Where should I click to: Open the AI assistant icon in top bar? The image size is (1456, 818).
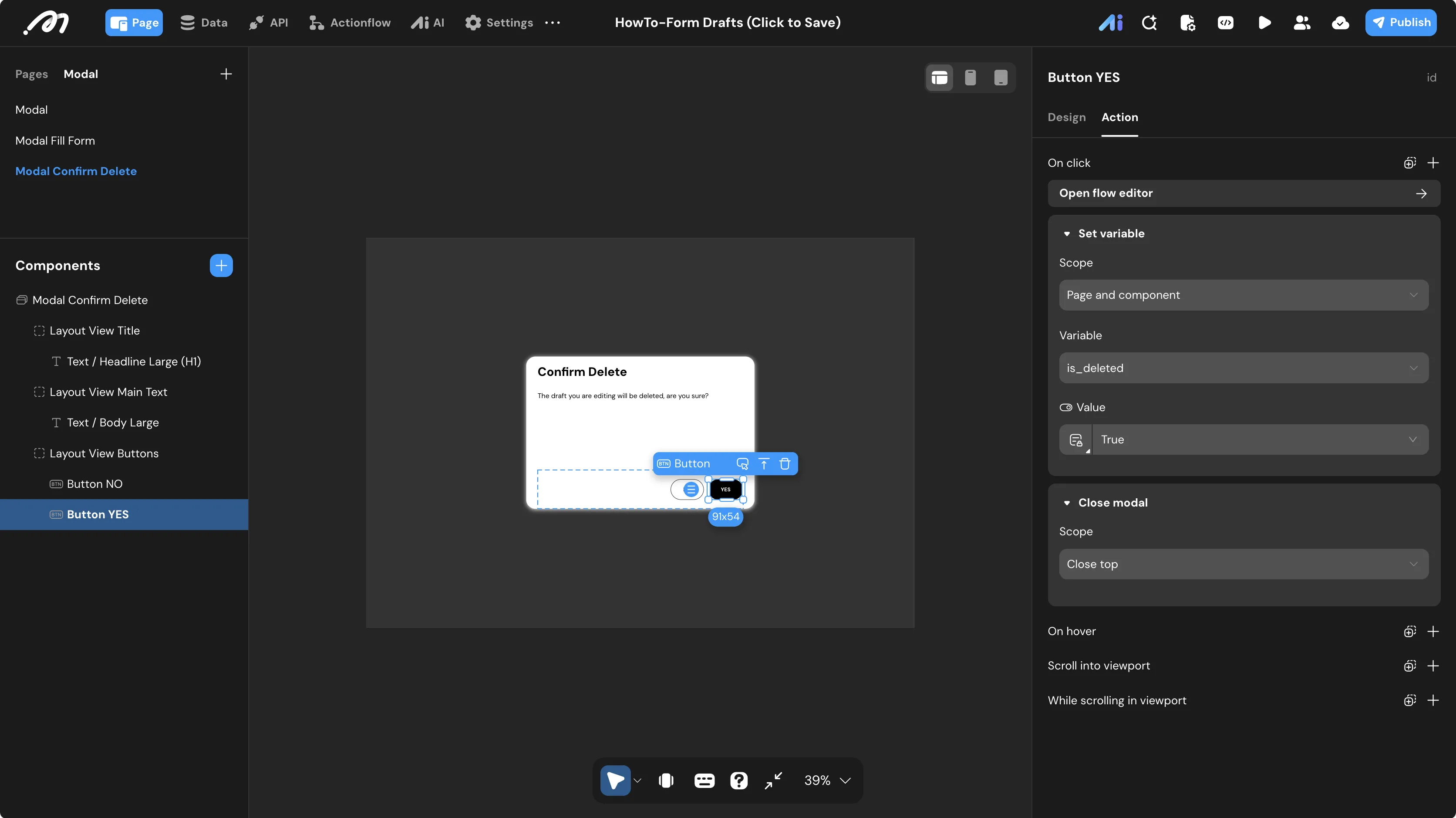[x=1111, y=23]
